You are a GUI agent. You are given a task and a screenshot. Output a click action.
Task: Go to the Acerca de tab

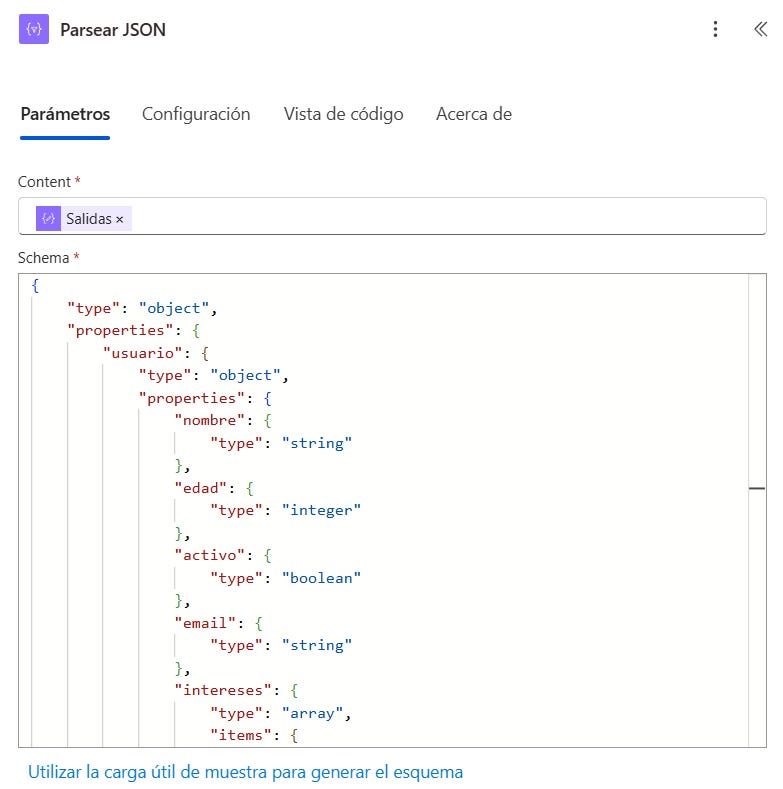pyautogui.click(x=474, y=114)
